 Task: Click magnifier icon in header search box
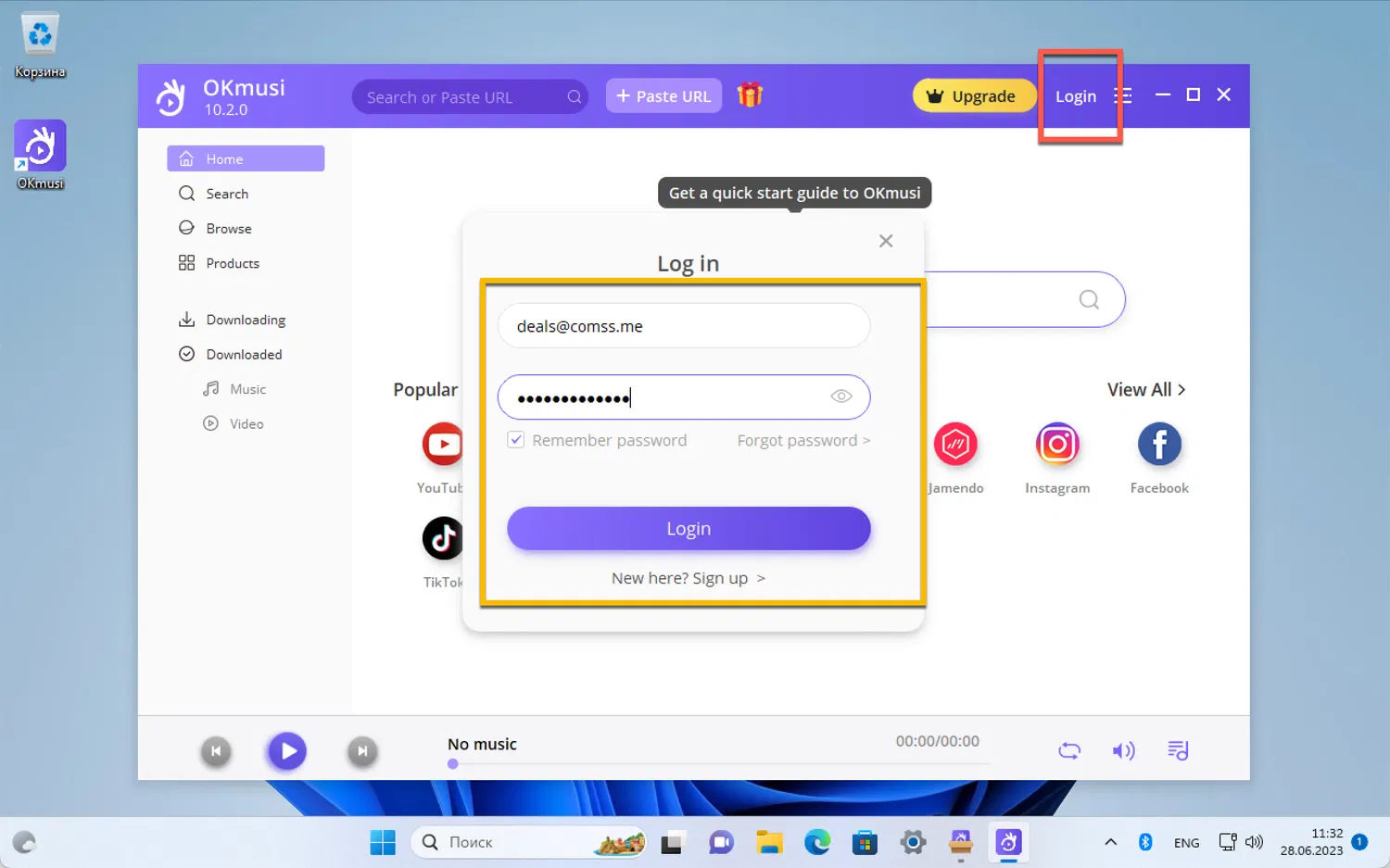tap(575, 96)
